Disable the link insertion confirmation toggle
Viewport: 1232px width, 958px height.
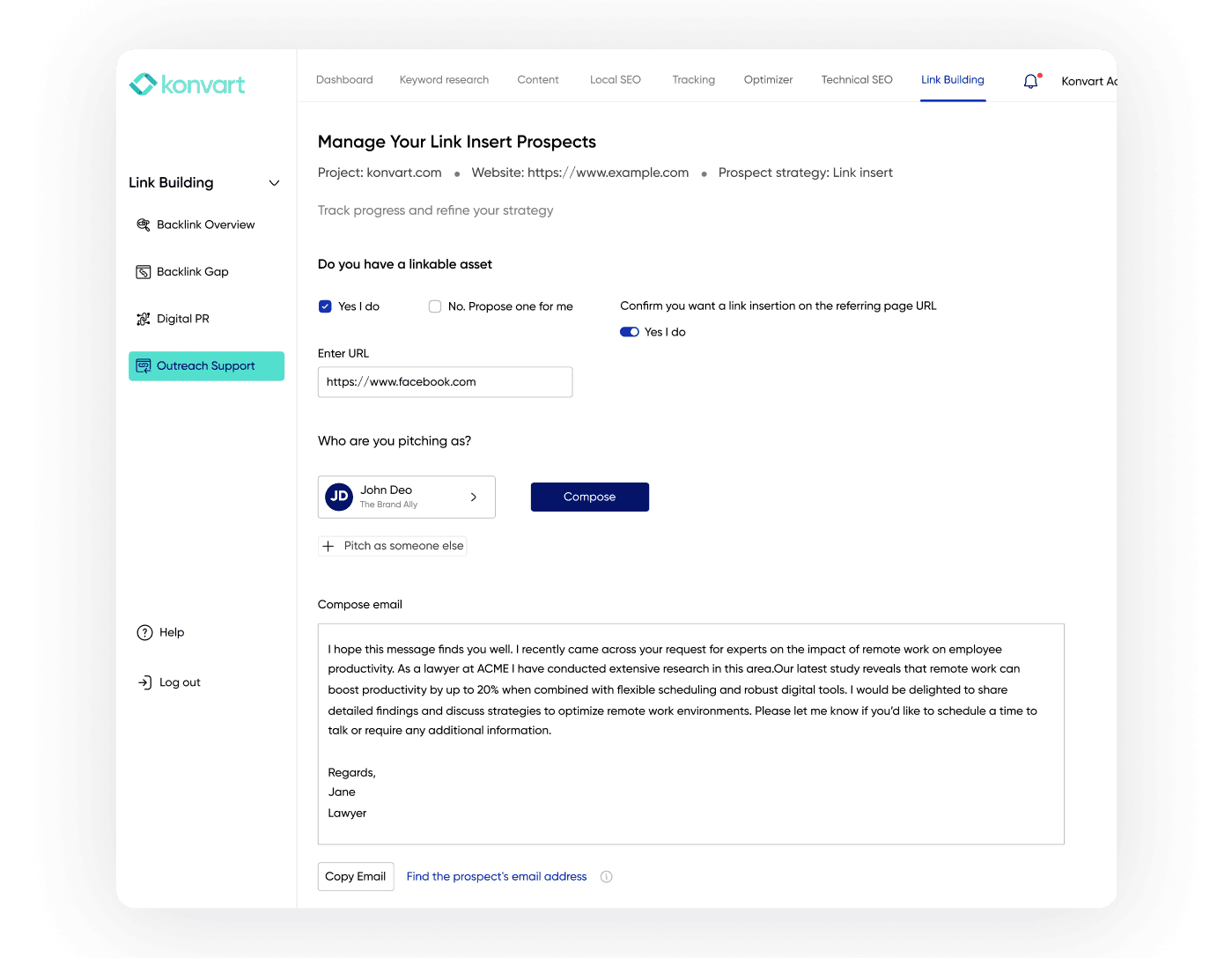click(629, 332)
